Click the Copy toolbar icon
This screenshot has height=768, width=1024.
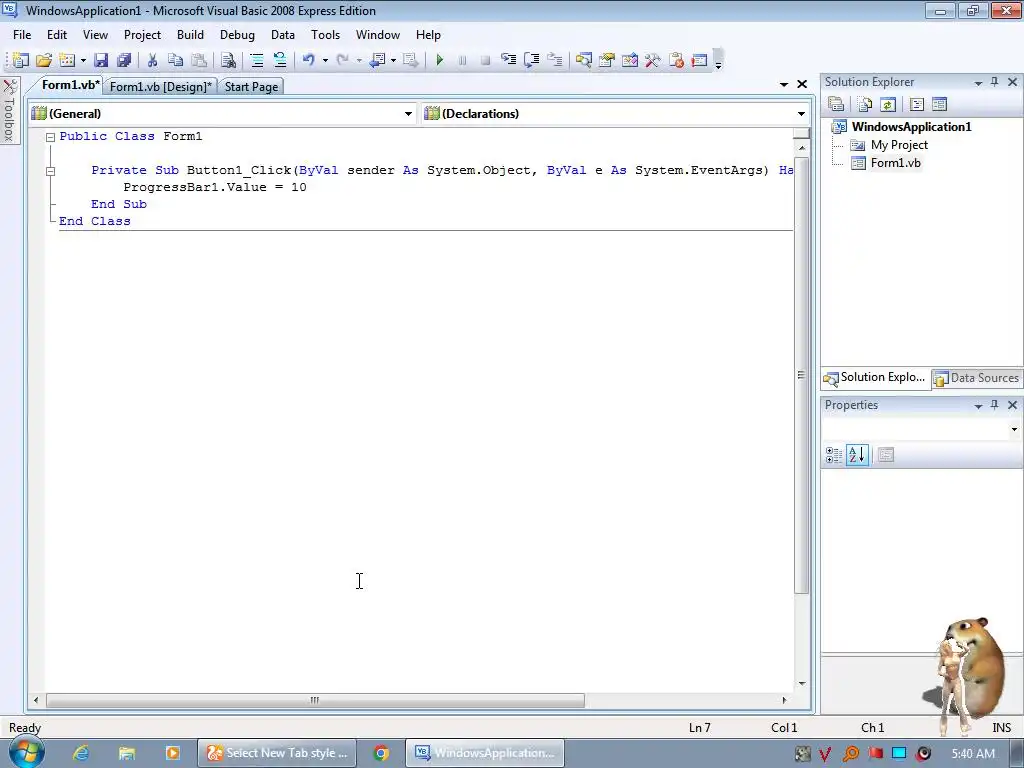[175, 60]
